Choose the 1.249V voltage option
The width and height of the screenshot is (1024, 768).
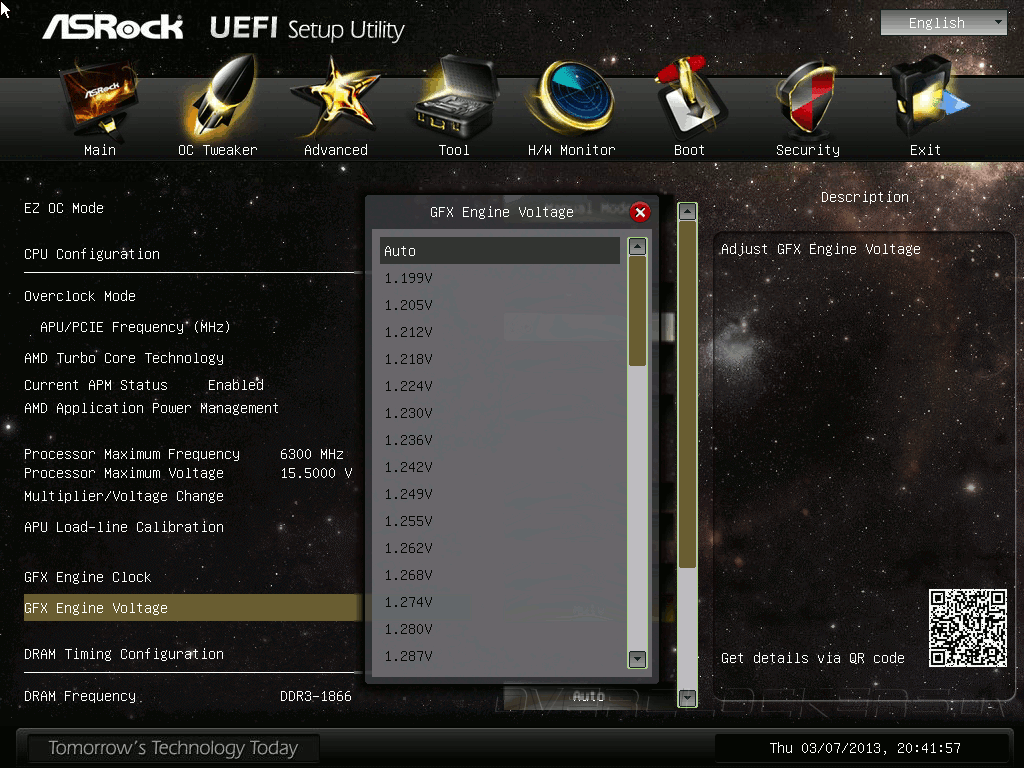click(500, 494)
